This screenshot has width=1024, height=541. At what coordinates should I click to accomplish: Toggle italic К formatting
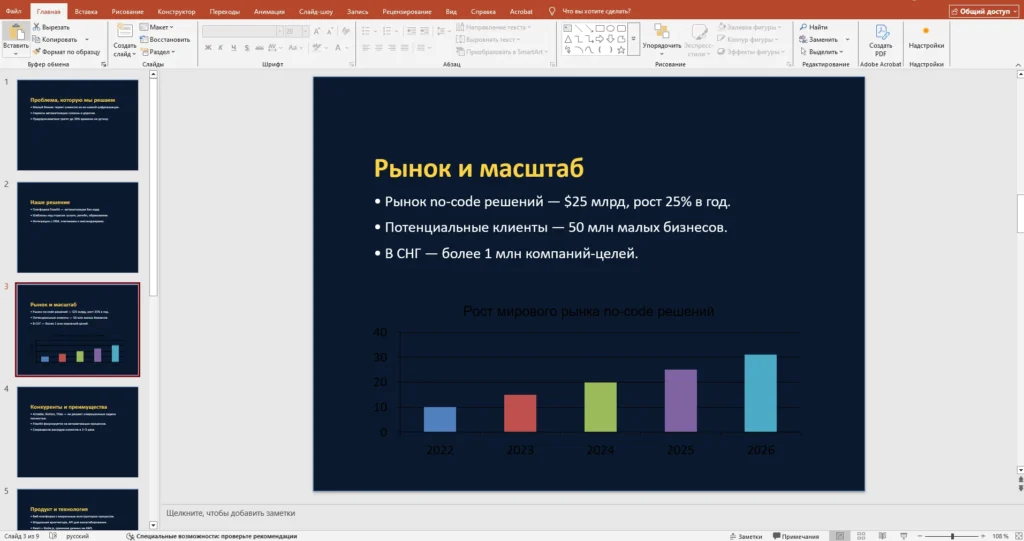coord(221,48)
